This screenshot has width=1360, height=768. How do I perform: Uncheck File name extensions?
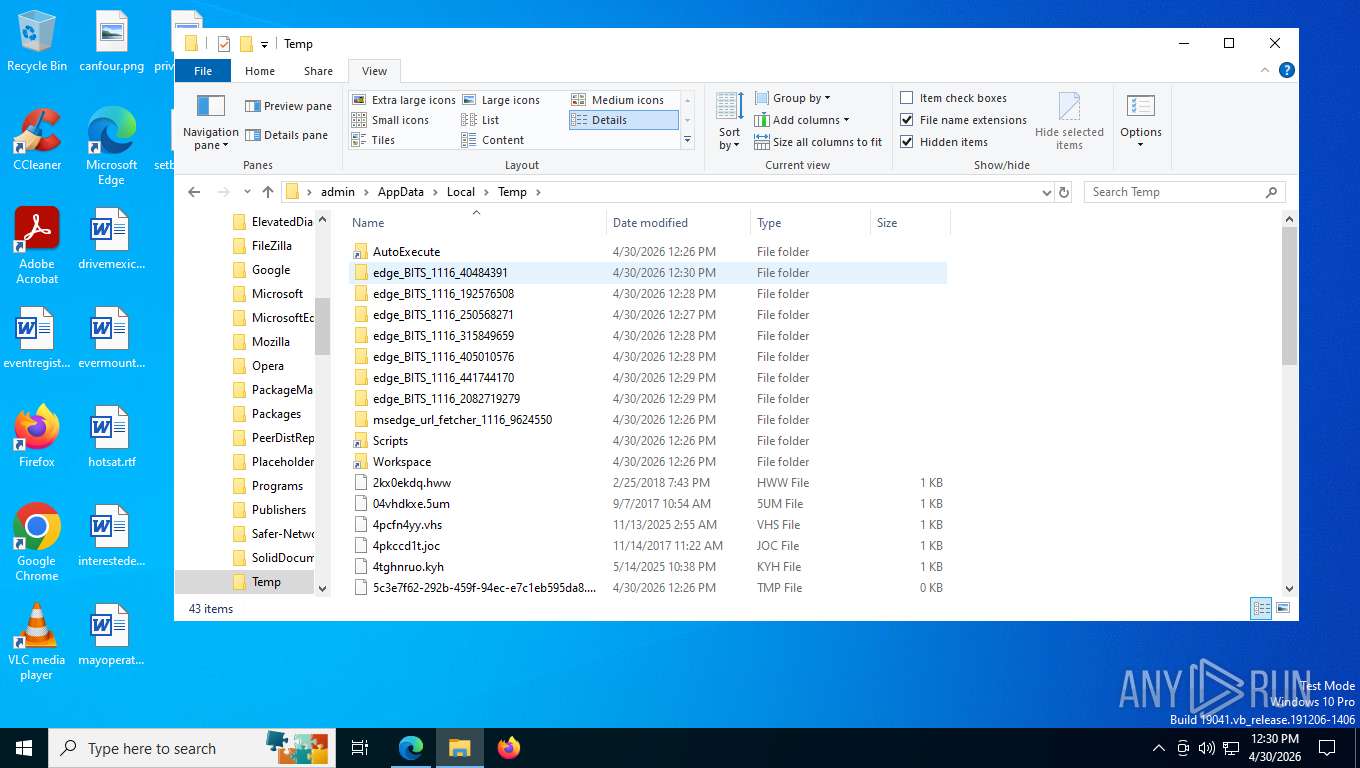coord(963,120)
